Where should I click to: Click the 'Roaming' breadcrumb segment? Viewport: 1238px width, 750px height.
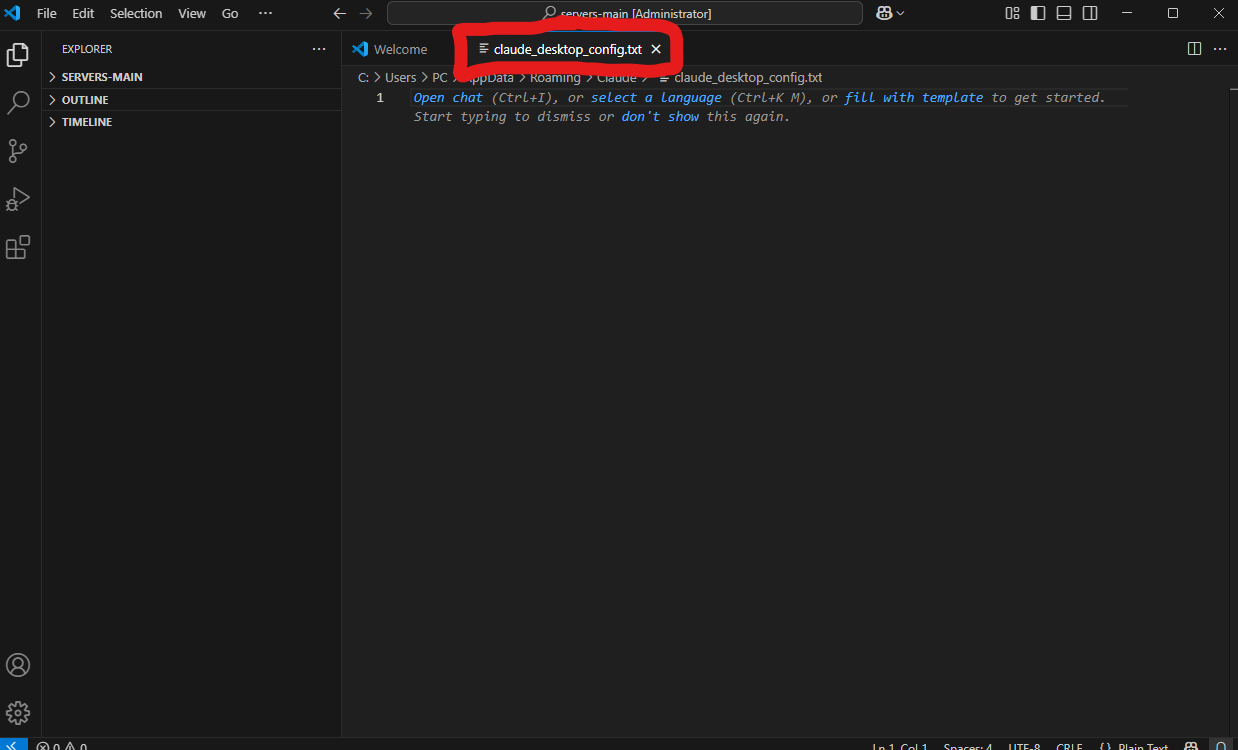(555, 77)
